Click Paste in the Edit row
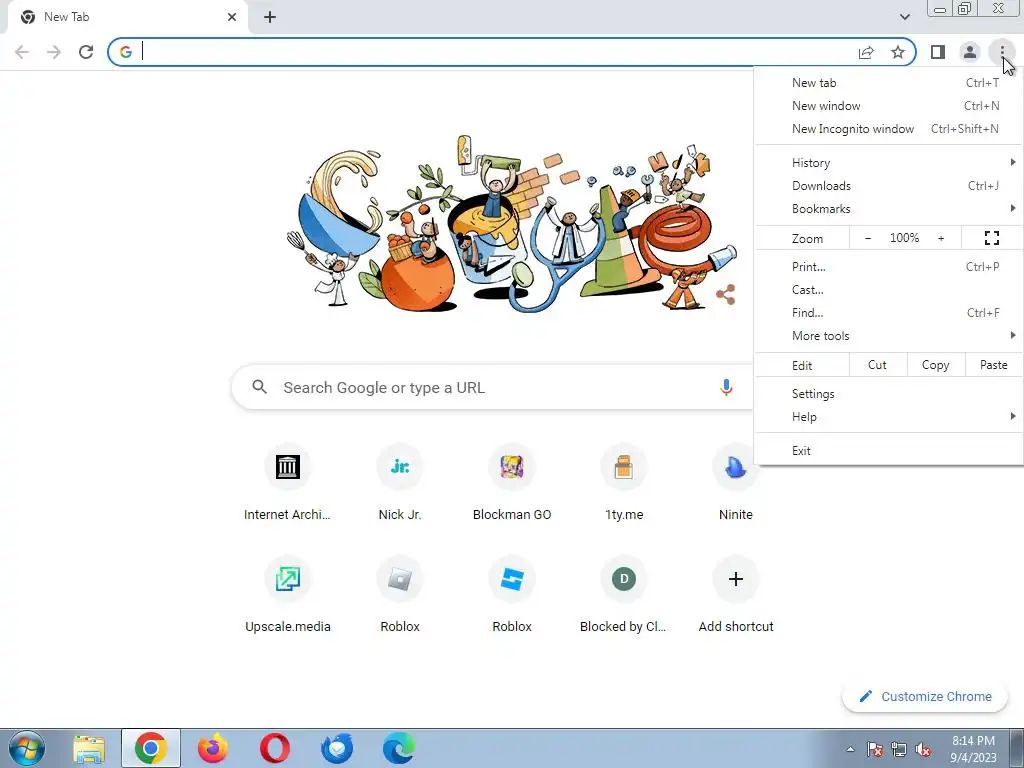The image size is (1024, 768). tap(993, 365)
